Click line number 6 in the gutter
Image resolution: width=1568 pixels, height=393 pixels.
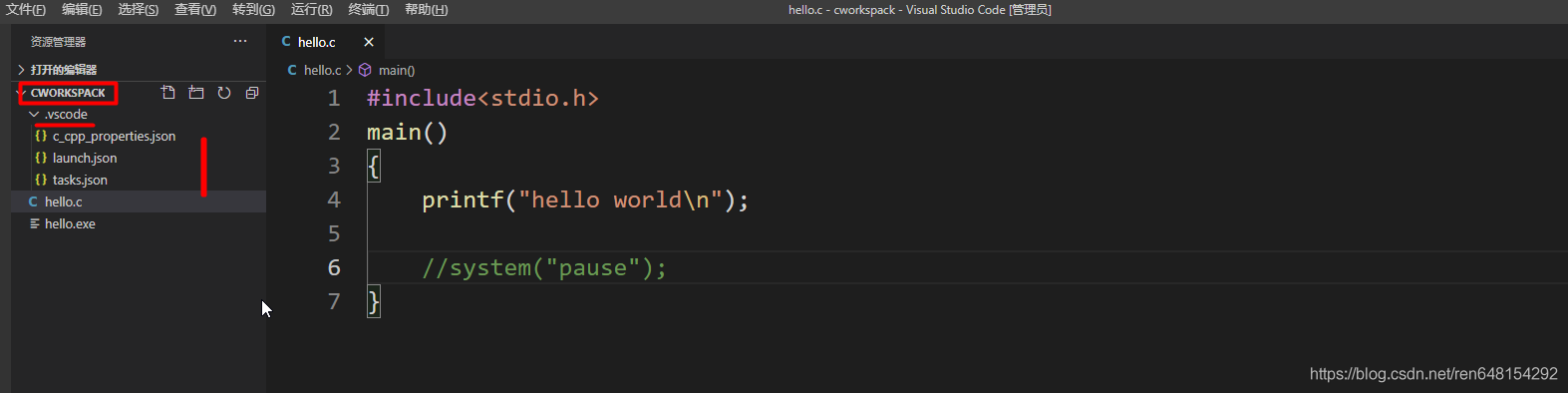(x=334, y=267)
